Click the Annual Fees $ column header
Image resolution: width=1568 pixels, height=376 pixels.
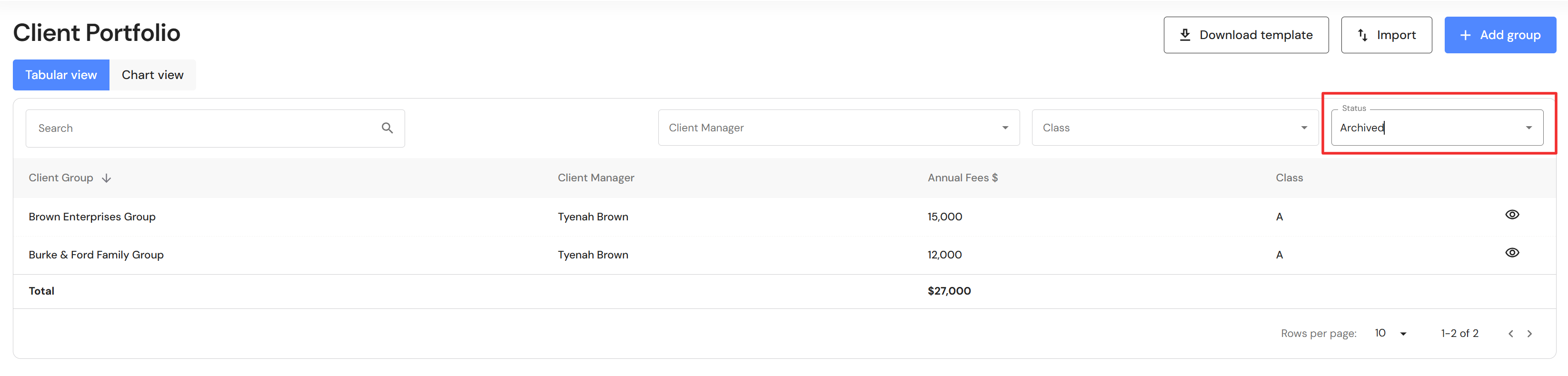click(963, 178)
